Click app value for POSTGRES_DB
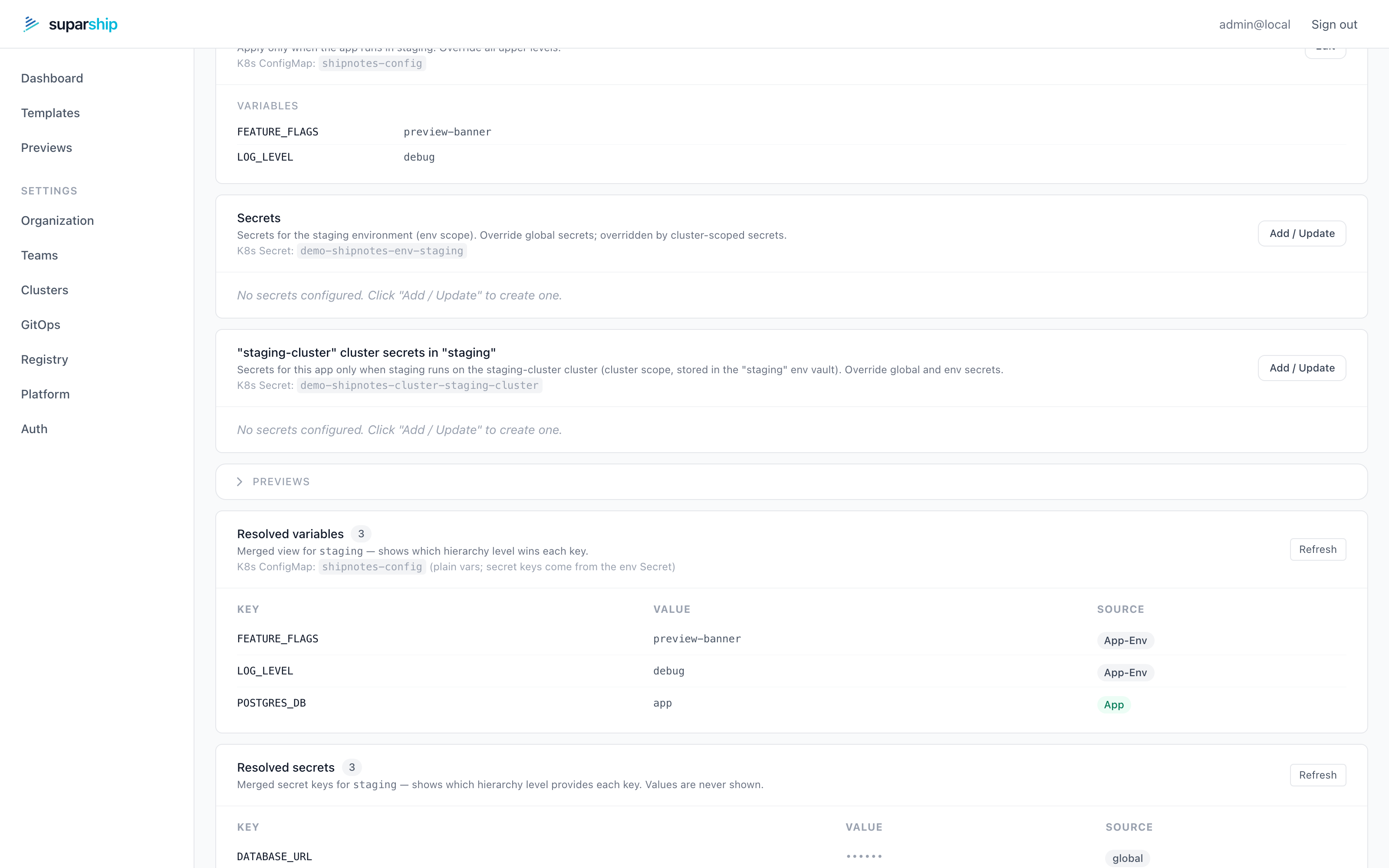The image size is (1389, 868). point(662,703)
